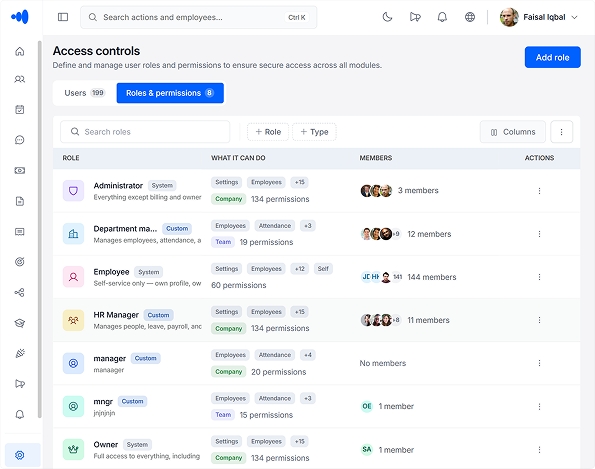Viewport: 595px width, 469px height.
Task: Click Department manager building icon
Action: [x=73, y=234]
